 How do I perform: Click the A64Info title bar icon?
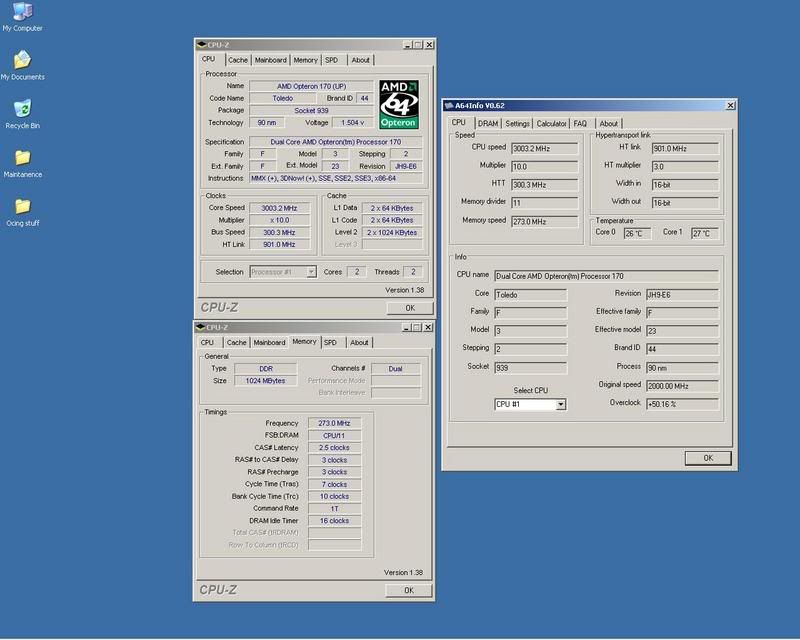point(449,106)
